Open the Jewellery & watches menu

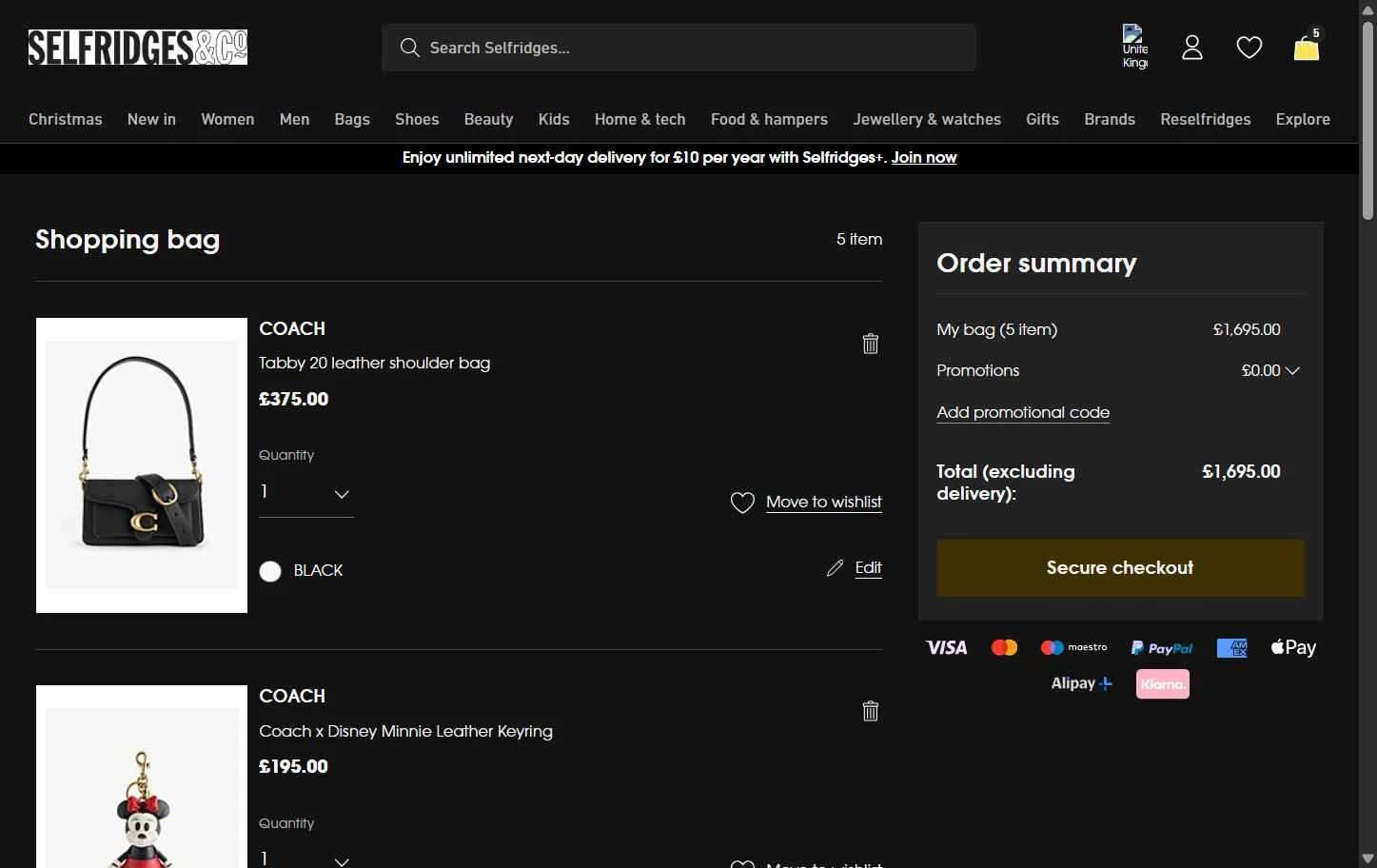click(927, 119)
